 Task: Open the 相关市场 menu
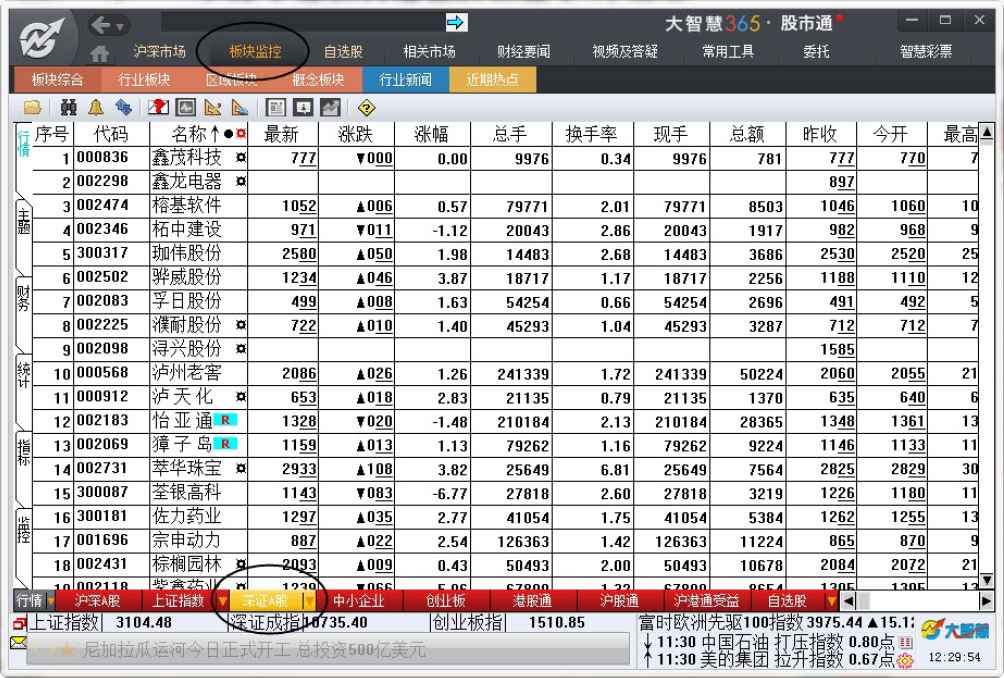[429, 51]
